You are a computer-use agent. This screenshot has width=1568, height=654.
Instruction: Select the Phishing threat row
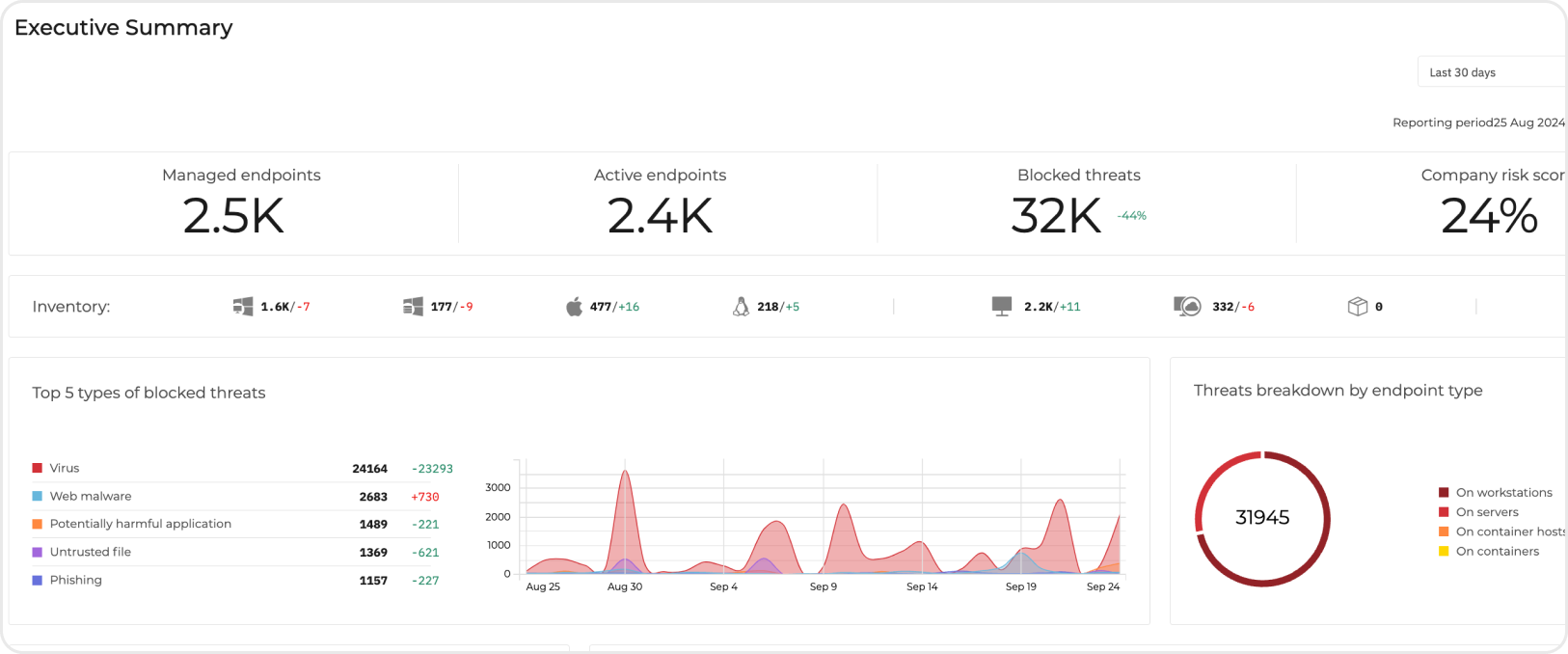click(76, 580)
